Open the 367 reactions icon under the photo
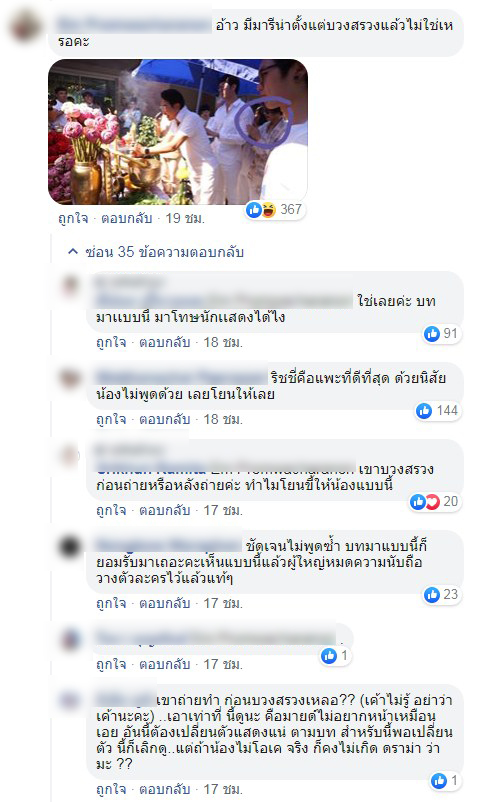The image size is (497, 802). point(275,209)
